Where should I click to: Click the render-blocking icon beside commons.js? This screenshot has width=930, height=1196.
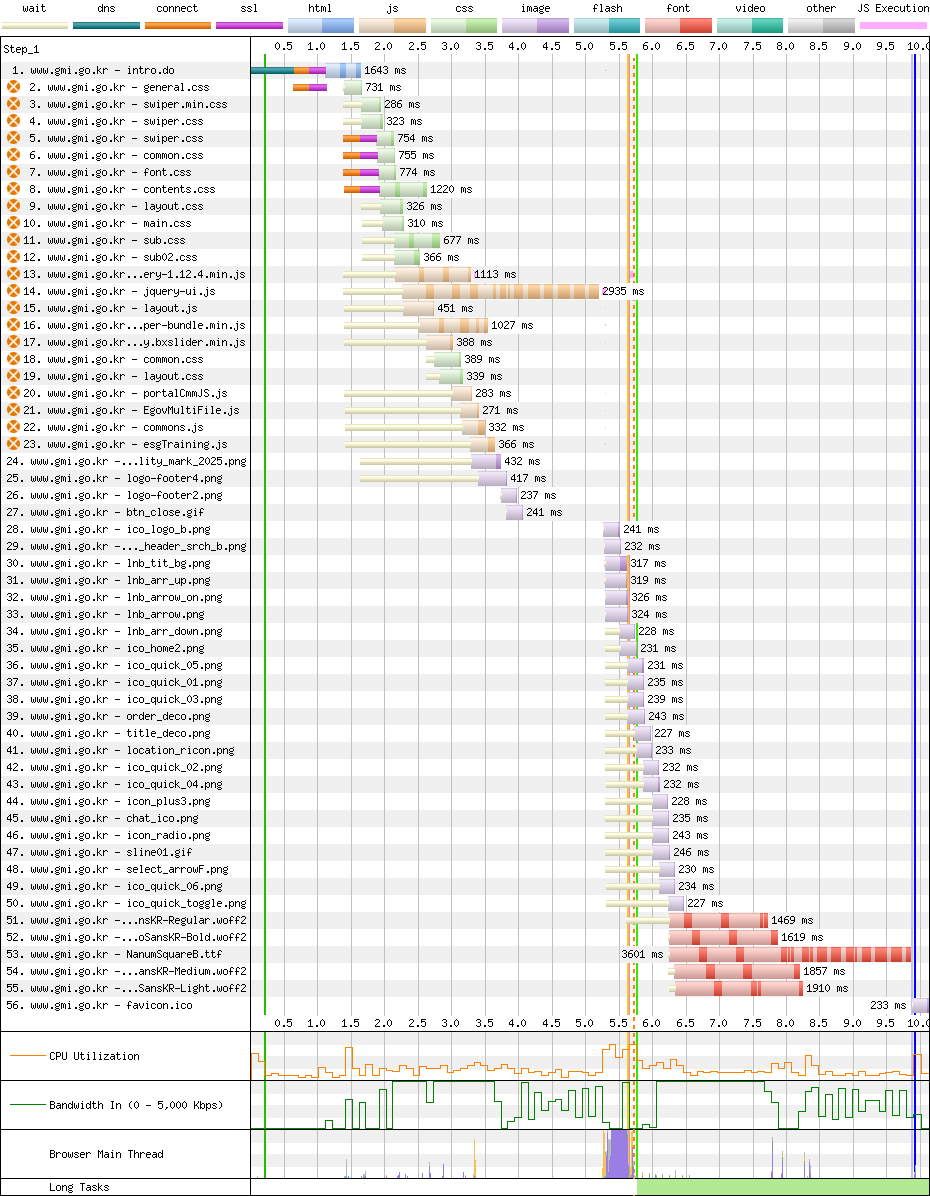13,427
